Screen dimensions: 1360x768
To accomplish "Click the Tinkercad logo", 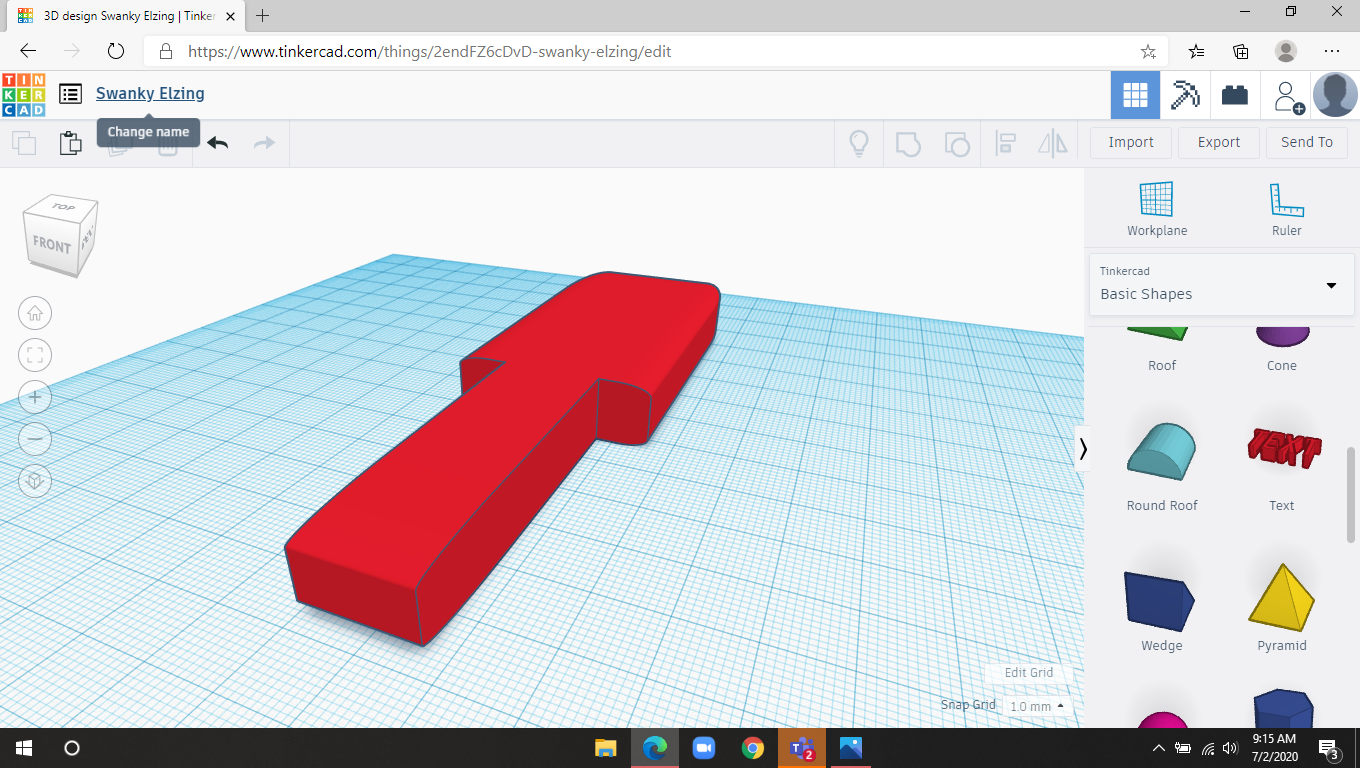I will [24, 94].
